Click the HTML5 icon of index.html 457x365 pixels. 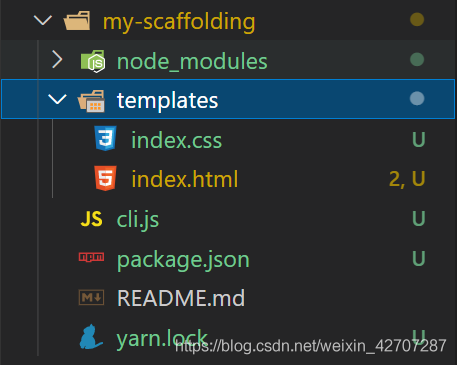[x=105, y=178]
